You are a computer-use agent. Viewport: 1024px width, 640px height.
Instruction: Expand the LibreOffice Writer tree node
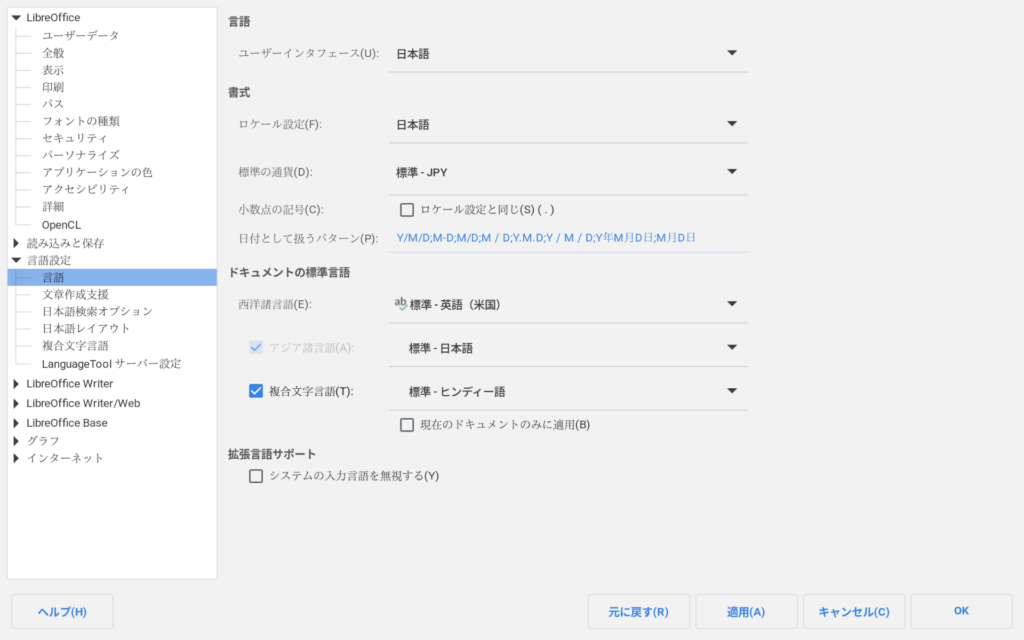click(x=16, y=384)
